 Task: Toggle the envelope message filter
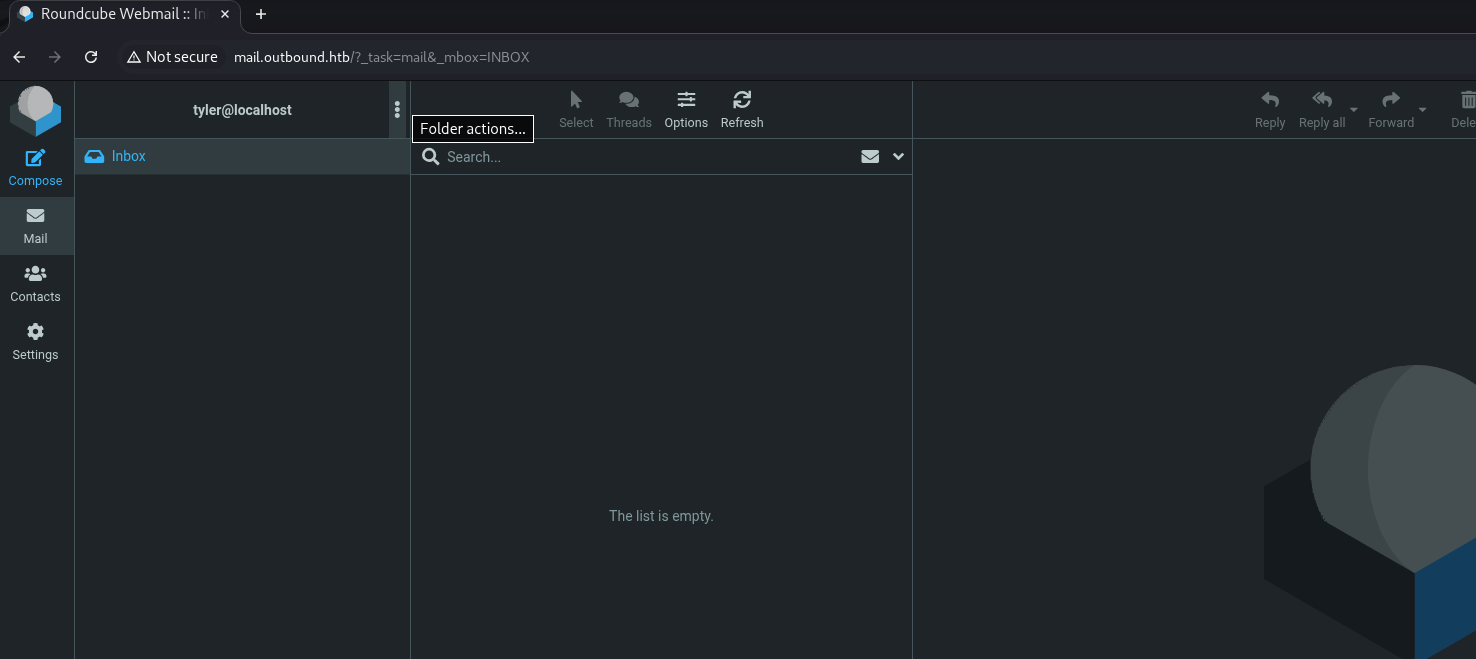click(x=870, y=157)
